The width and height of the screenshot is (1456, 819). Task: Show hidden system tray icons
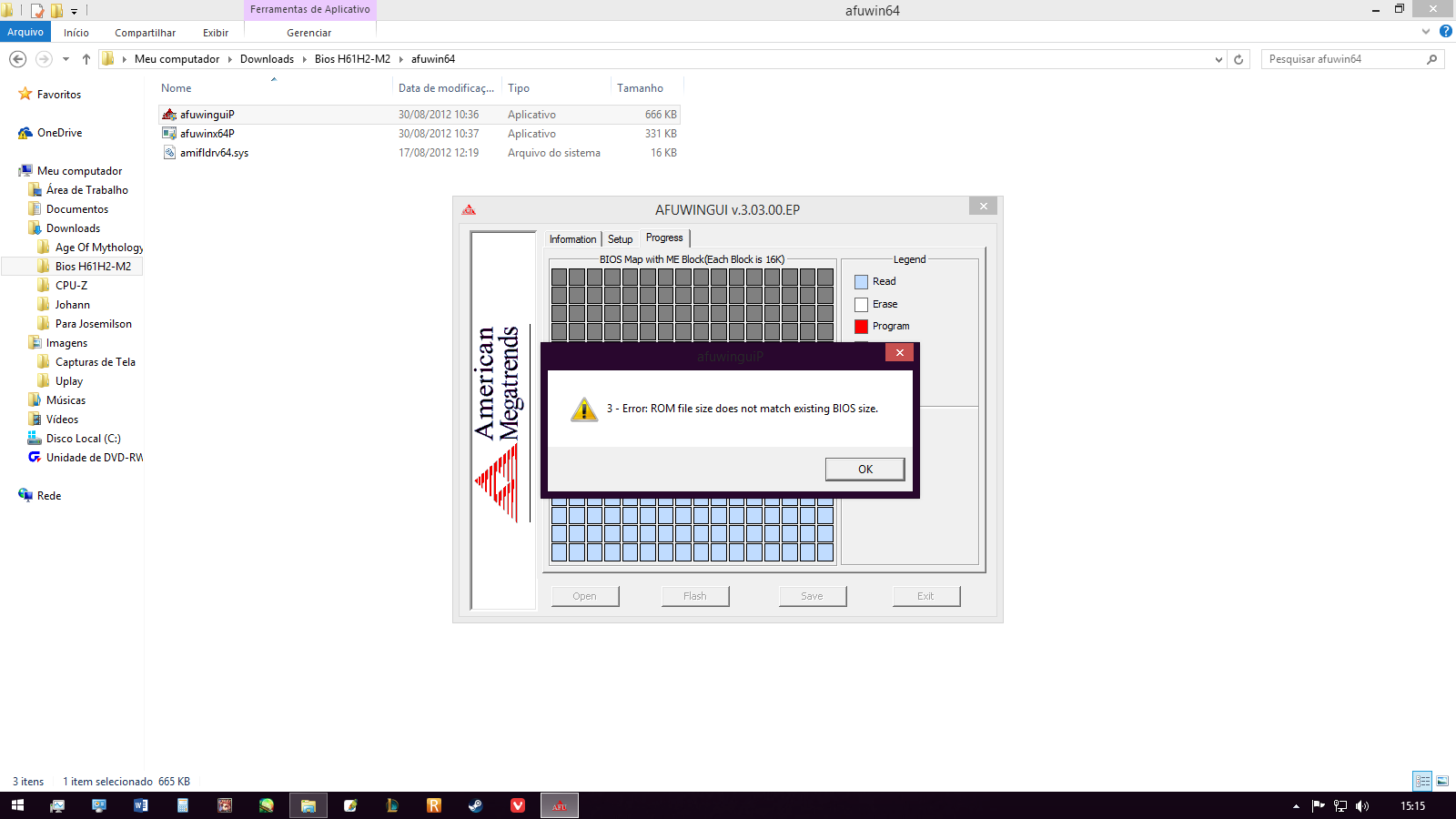click(1296, 806)
